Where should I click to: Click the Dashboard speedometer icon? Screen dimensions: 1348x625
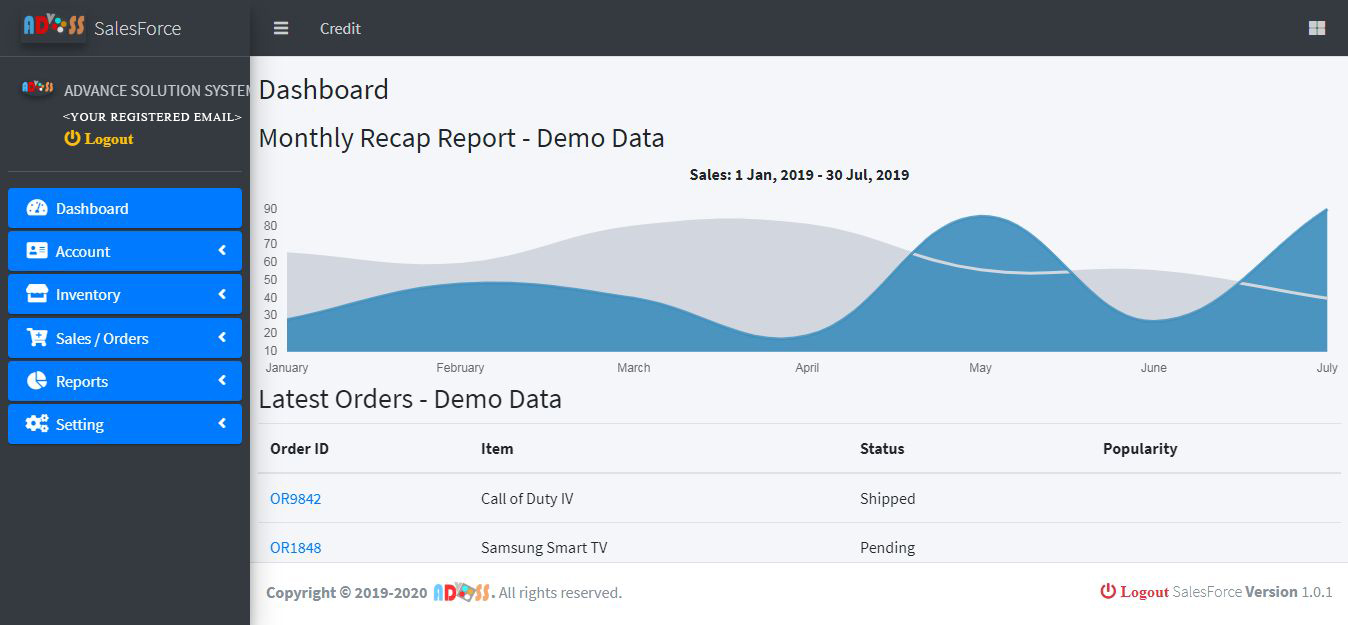click(x=37, y=208)
